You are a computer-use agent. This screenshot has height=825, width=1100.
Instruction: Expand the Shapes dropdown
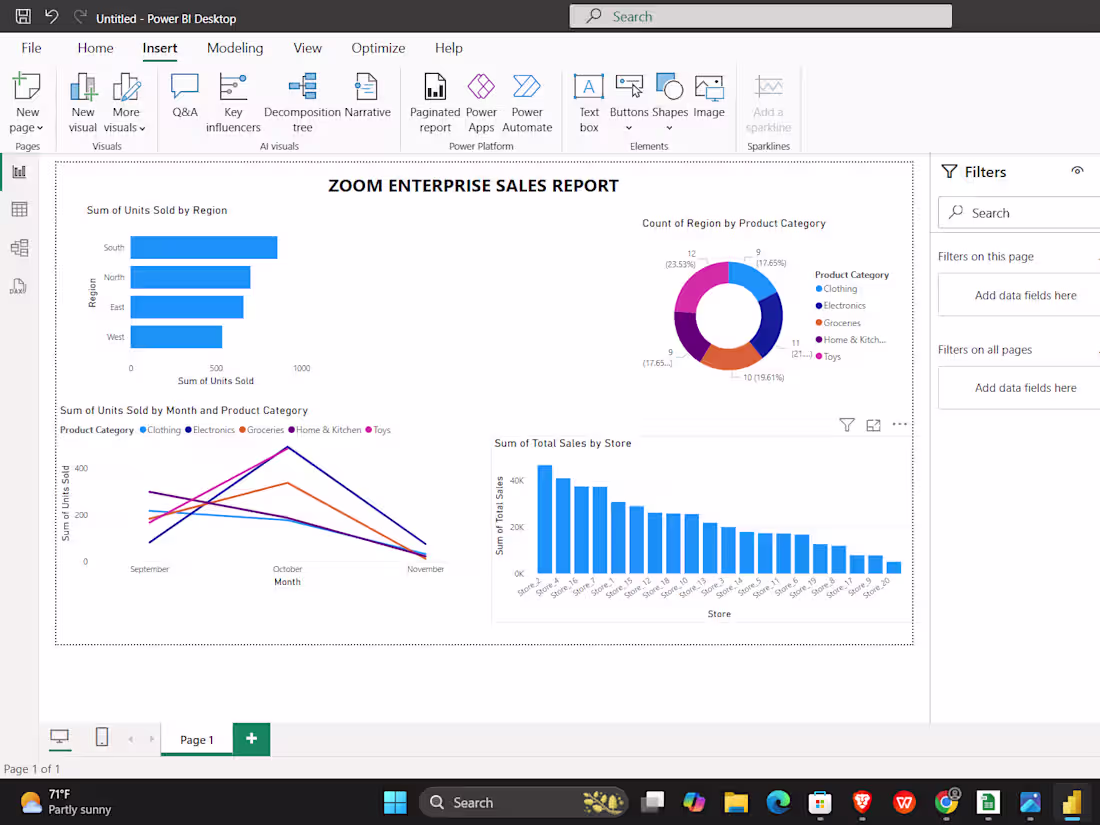pos(669,127)
